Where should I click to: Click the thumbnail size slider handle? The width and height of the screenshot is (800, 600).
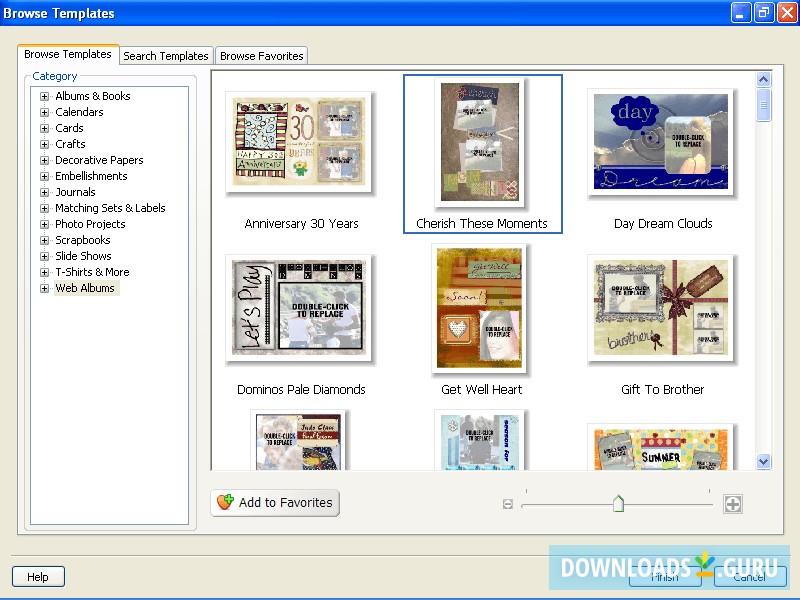(616, 505)
